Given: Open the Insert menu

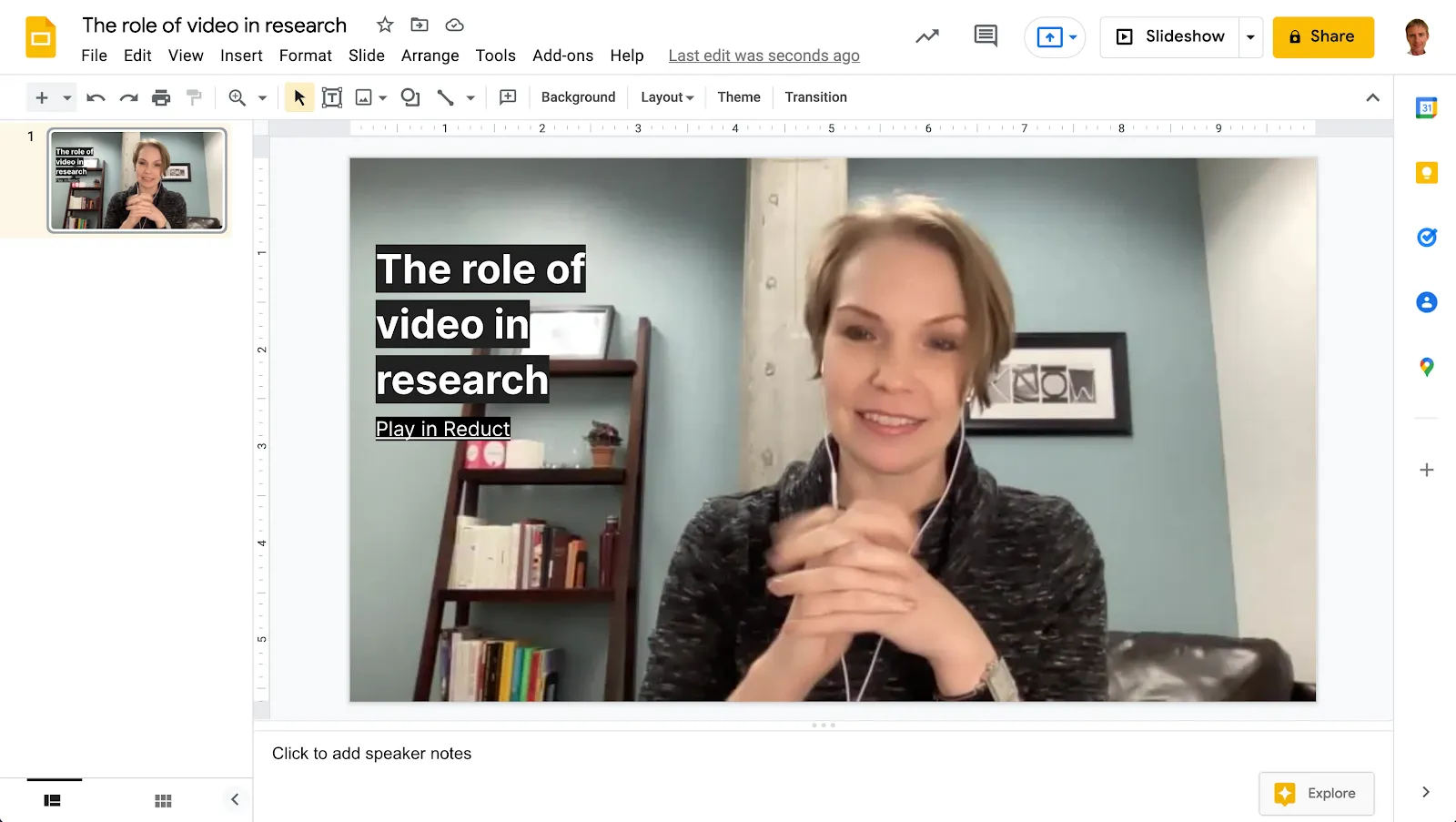Looking at the screenshot, I should point(241,56).
